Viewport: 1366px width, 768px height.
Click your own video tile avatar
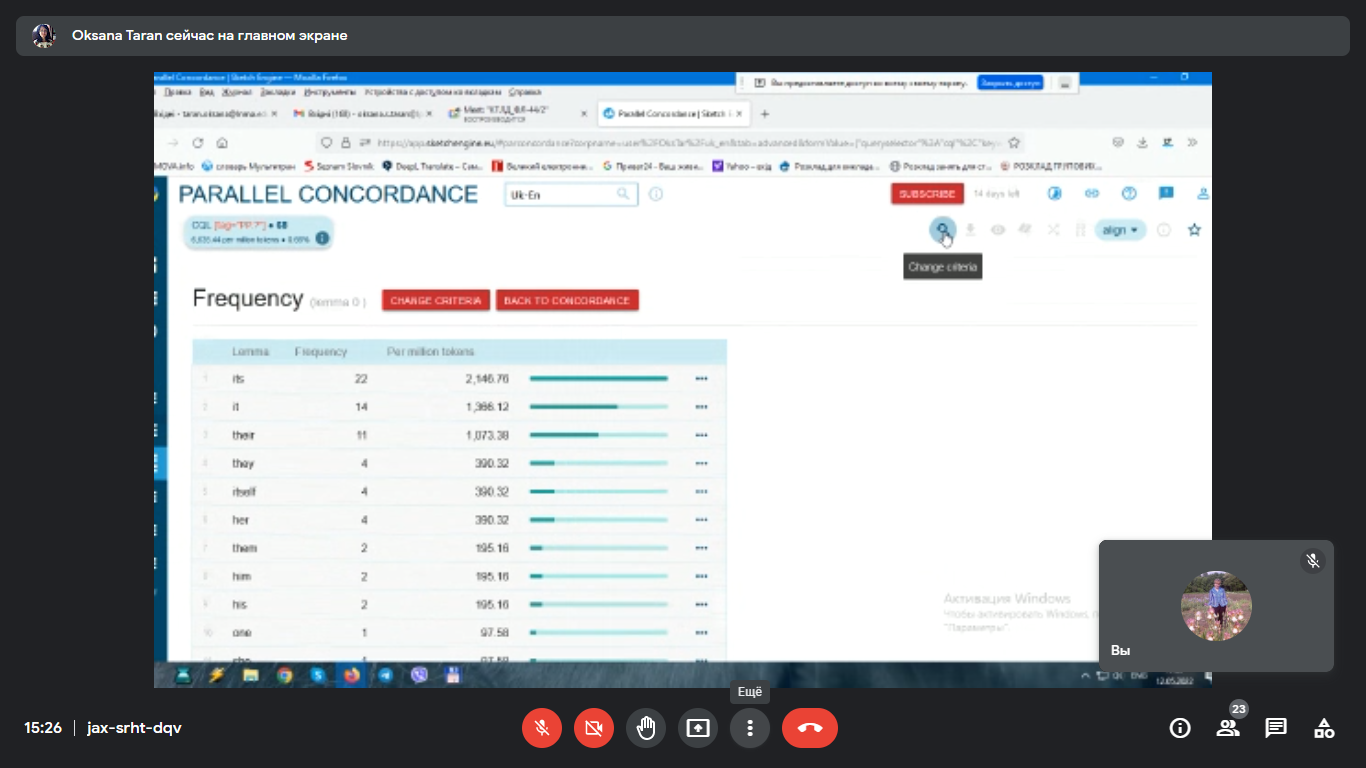click(1216, 605)
